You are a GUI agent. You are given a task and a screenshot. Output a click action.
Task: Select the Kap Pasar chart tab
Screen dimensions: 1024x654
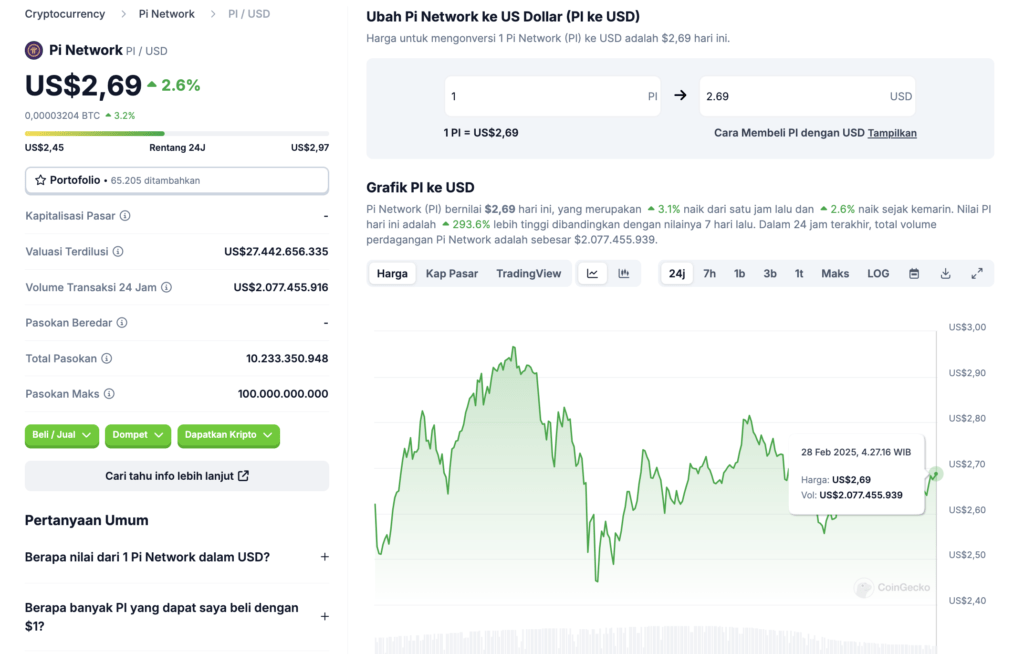(452, 274)
